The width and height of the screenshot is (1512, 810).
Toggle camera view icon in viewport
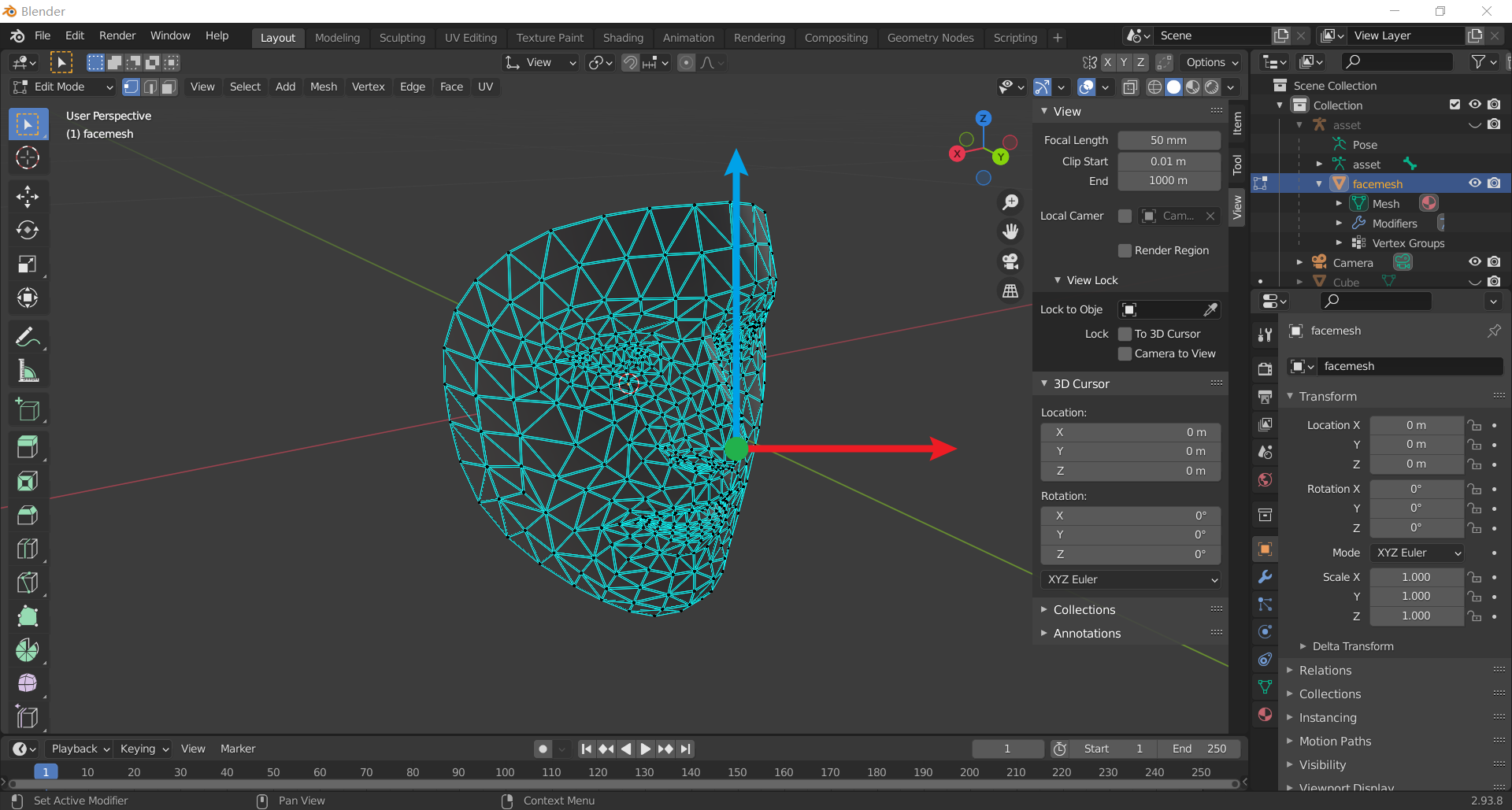[x=1010, y=261]
